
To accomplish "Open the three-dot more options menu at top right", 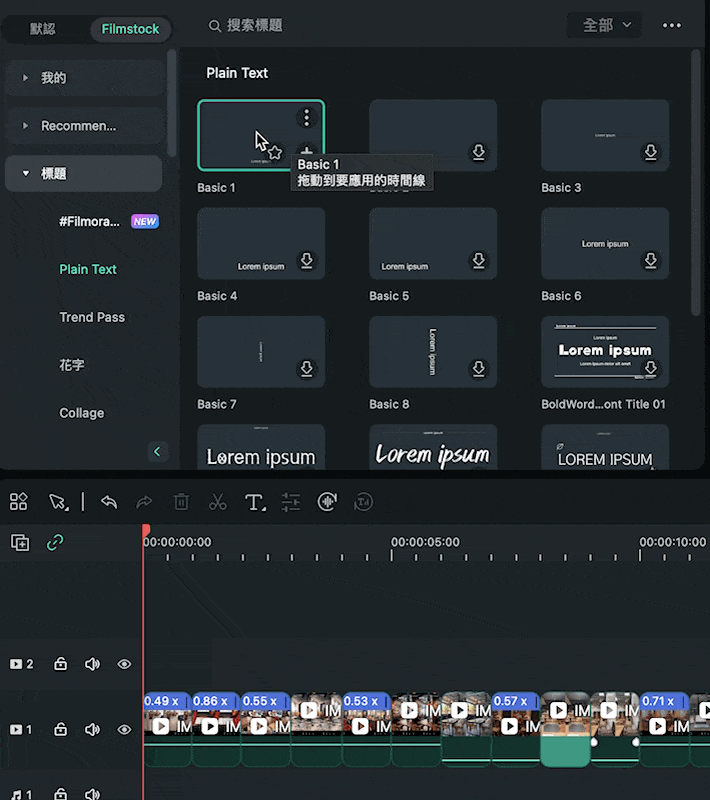I will click(672, 26).
